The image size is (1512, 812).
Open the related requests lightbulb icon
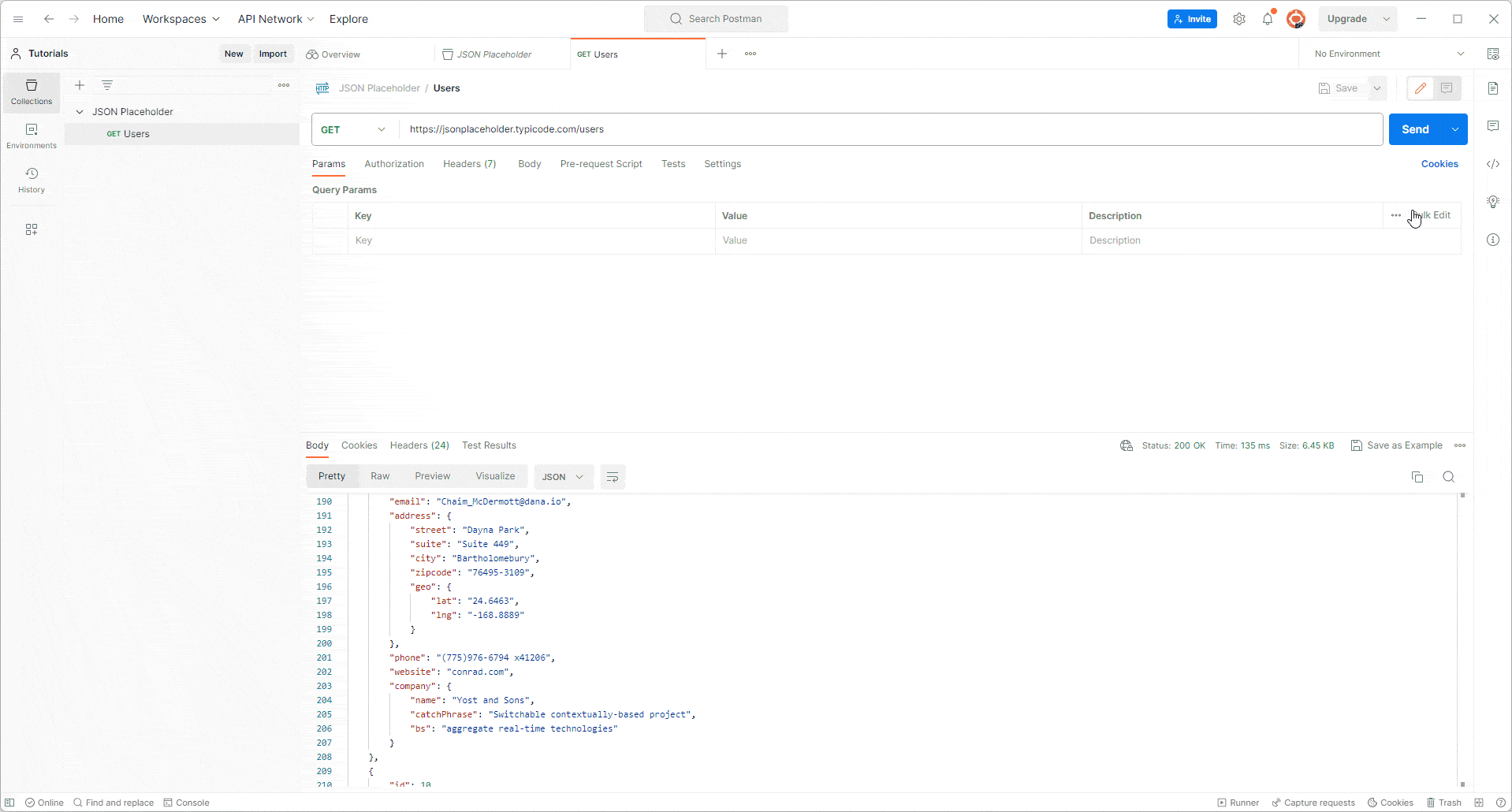point(1493,202)
